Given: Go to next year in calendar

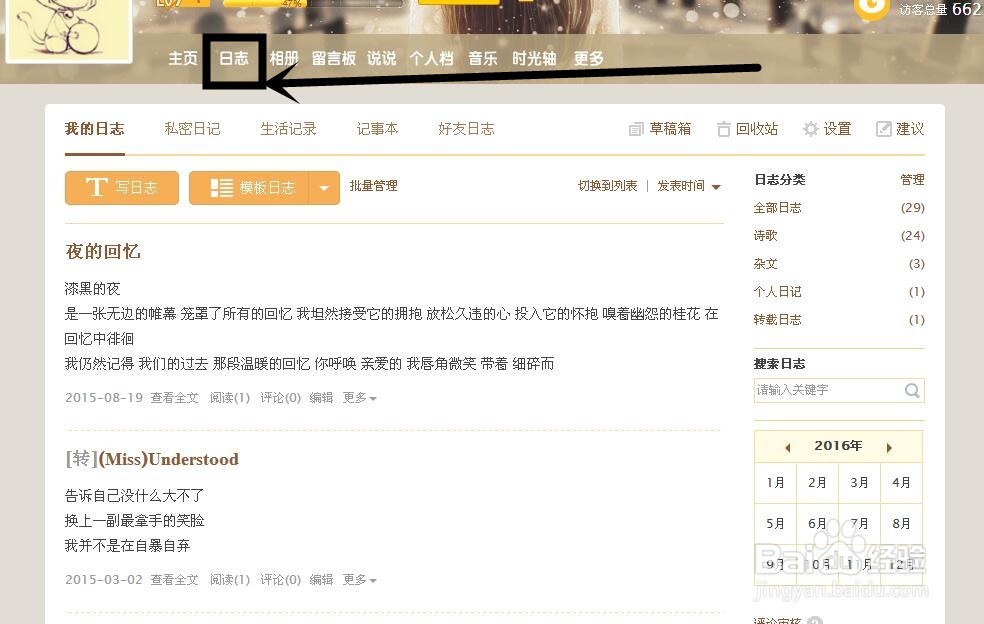Looking at the screenshot, I should click(x=889, y=448).
